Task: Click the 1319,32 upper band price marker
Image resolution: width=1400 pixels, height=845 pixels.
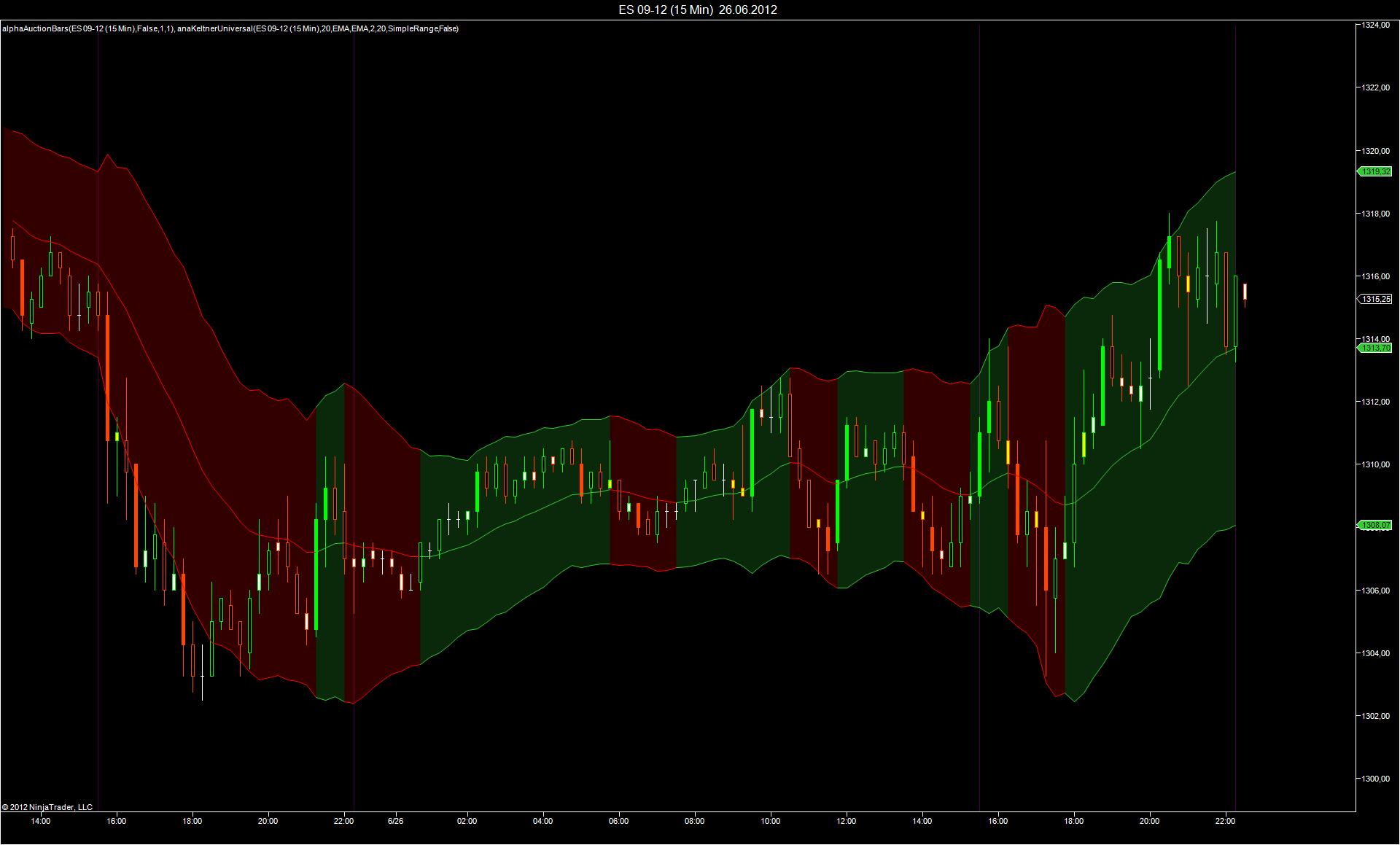Action: point(1374,172)
